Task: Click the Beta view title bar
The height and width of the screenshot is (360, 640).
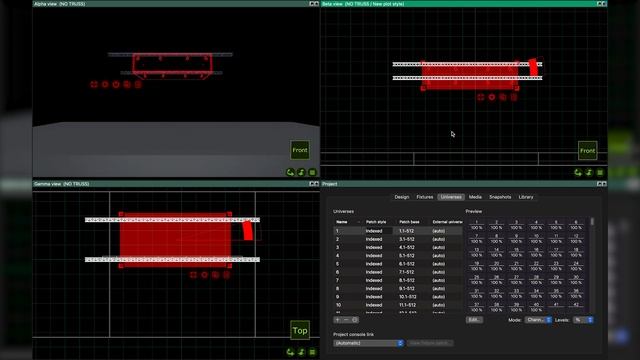Action: coord(464,4)
